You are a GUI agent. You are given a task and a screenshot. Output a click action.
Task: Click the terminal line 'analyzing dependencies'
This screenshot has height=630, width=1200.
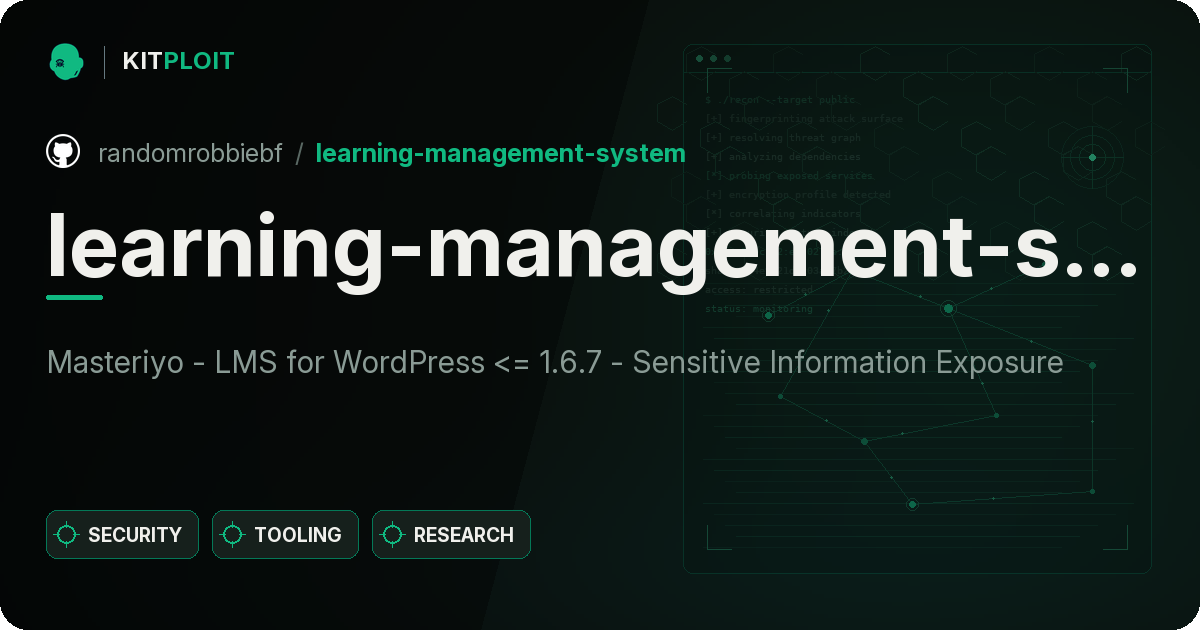(x=782, y=157)
